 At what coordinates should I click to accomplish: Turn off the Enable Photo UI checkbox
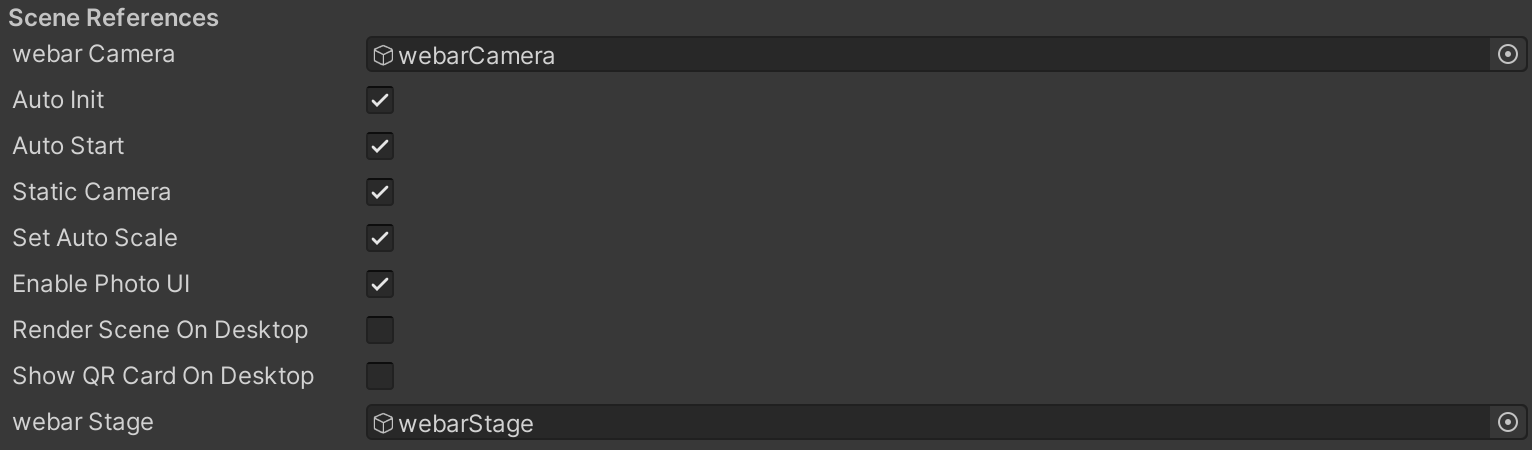pos(380,284)
